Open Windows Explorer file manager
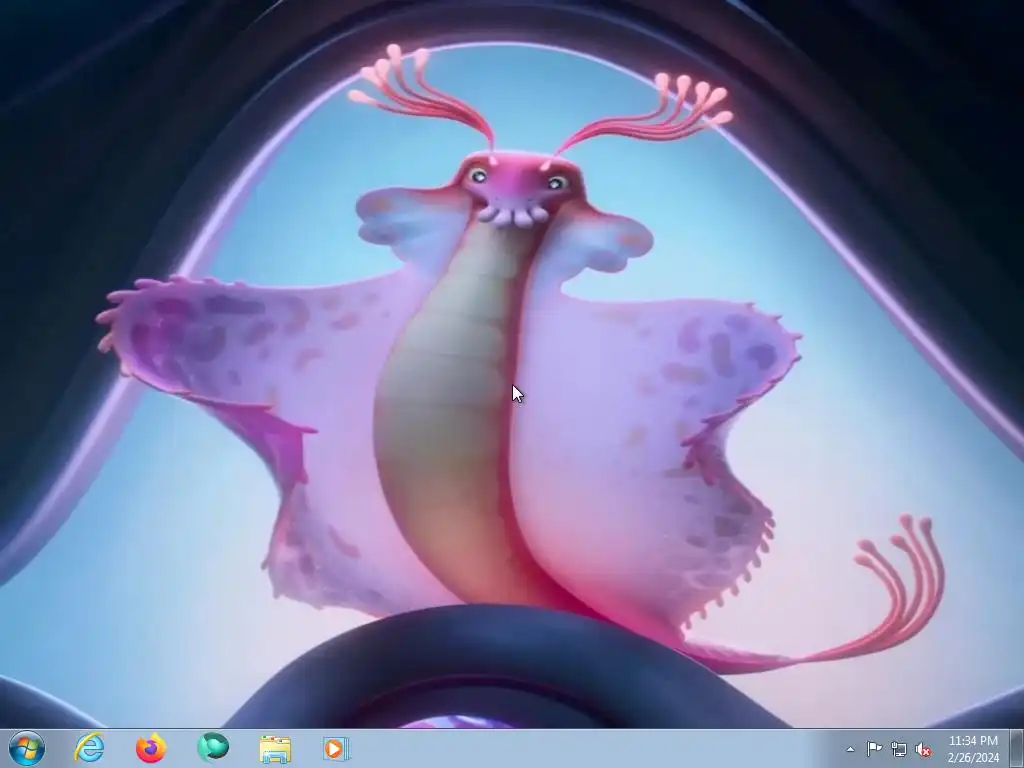The height and width of the screenshot is (768, 1024). (x=275, y=749)
